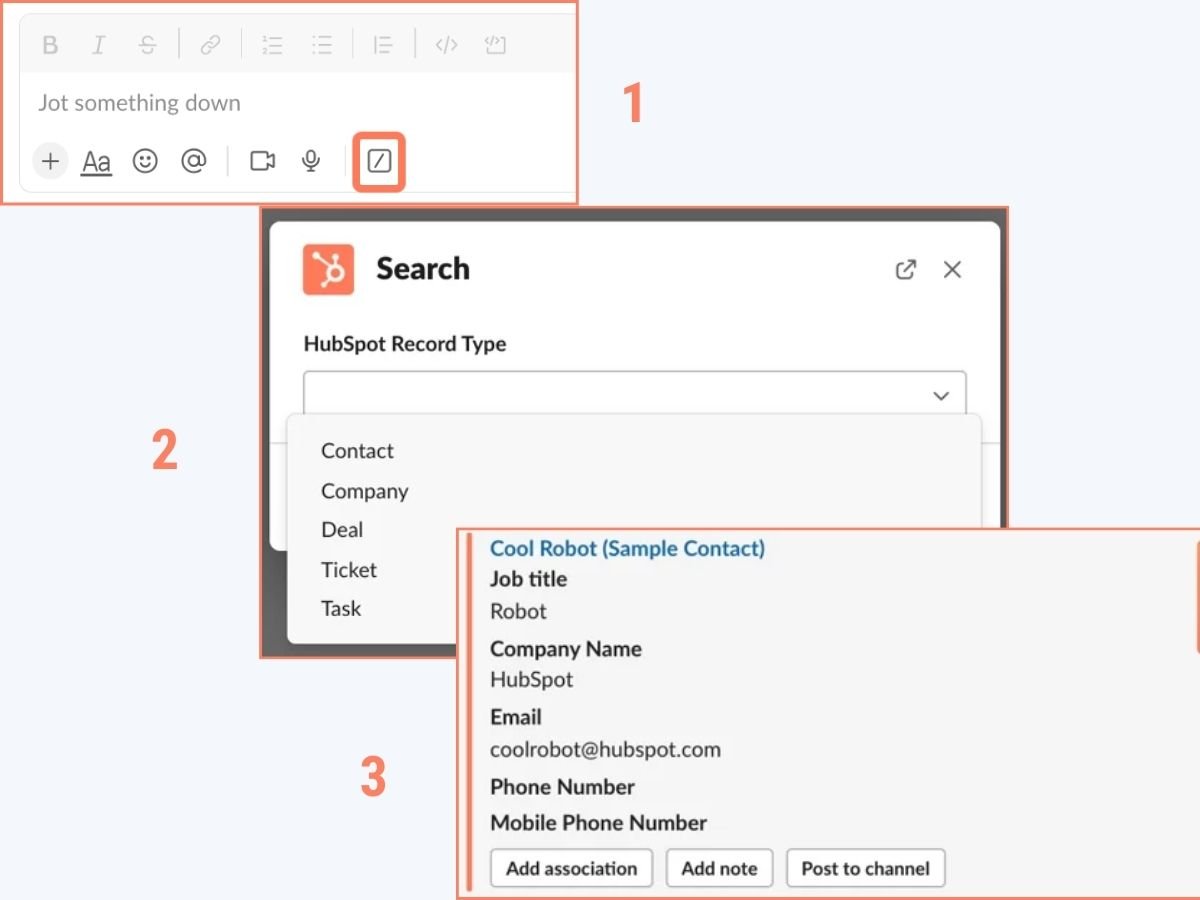This screenshot has height=900, width=1200.
Task: Click the Company Name value HubSpot
Action: tap(532, 680)
